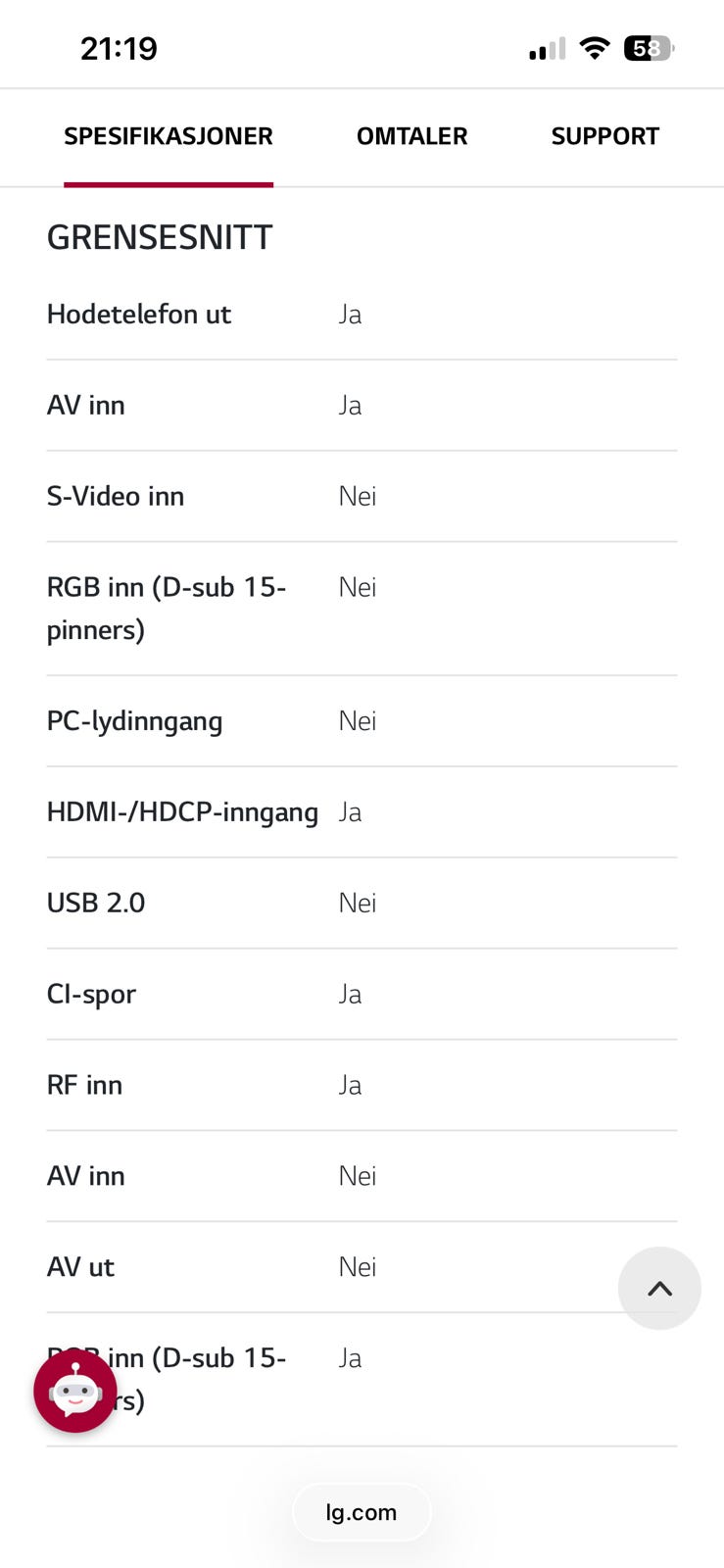Screen dimensions: 724x1568
Task: Open the chatbot assistant icon
Action: tap(75, 1392)
